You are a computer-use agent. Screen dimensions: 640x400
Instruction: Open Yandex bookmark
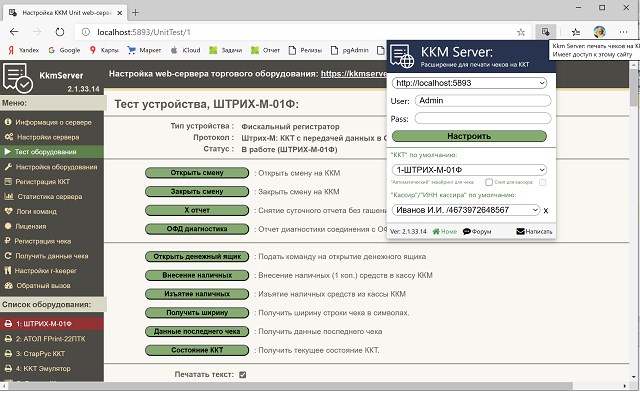tap(24, 50)
